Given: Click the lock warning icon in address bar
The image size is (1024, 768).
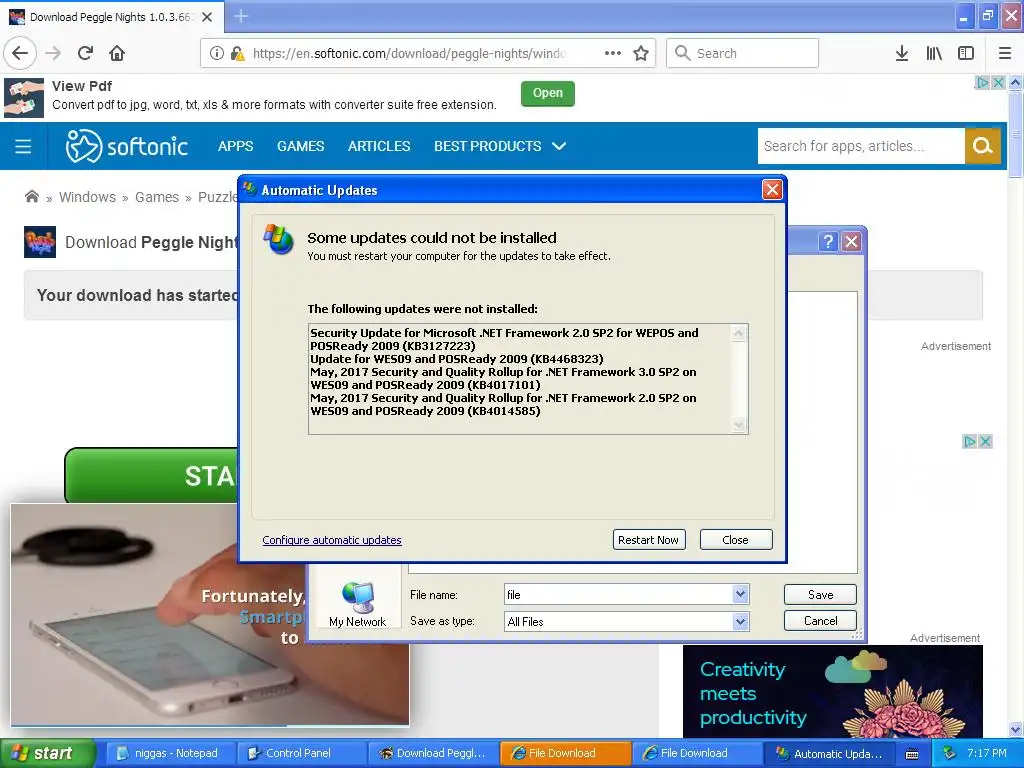Looking at the screenshot, I should pos(238,54).
